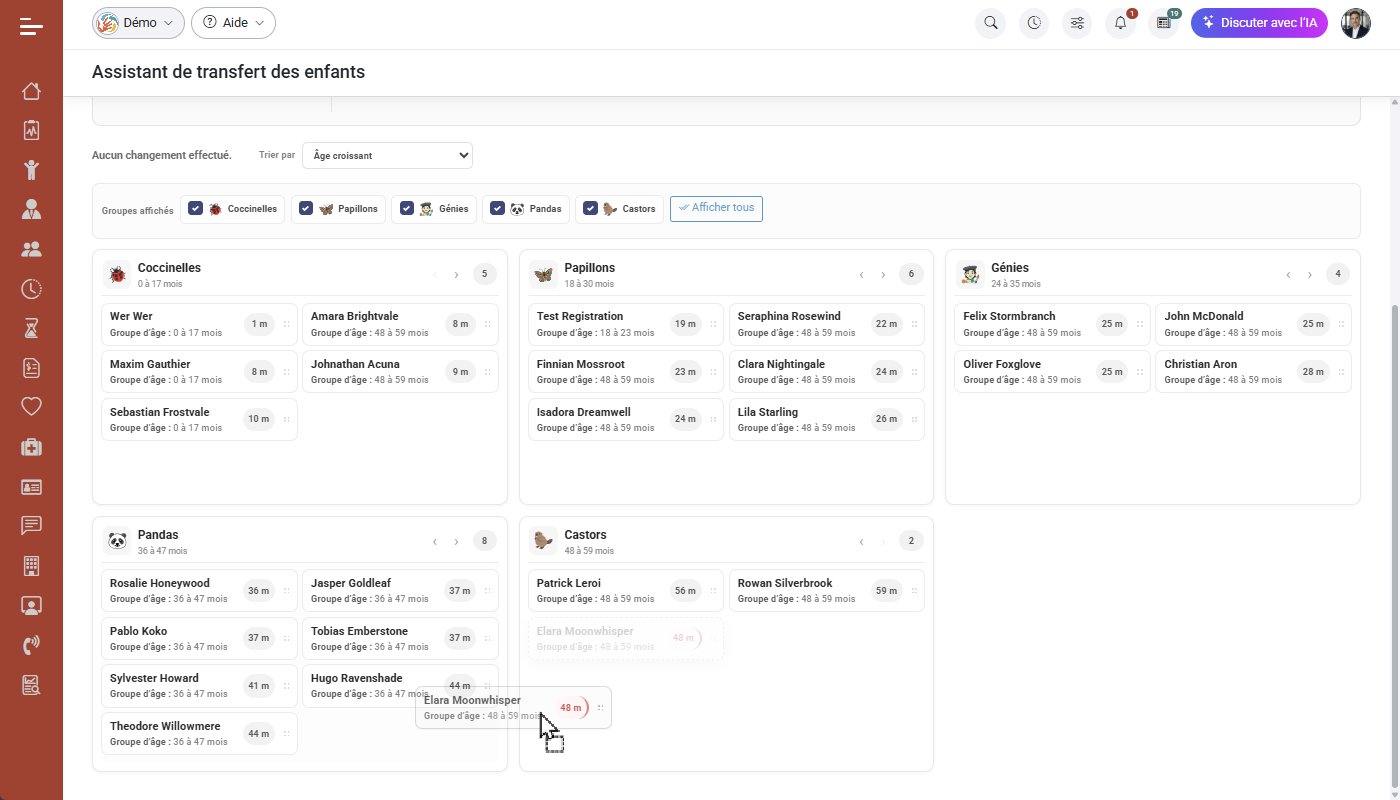
Task: Open the report search sidebar icon
Action: tap(31, 685)
